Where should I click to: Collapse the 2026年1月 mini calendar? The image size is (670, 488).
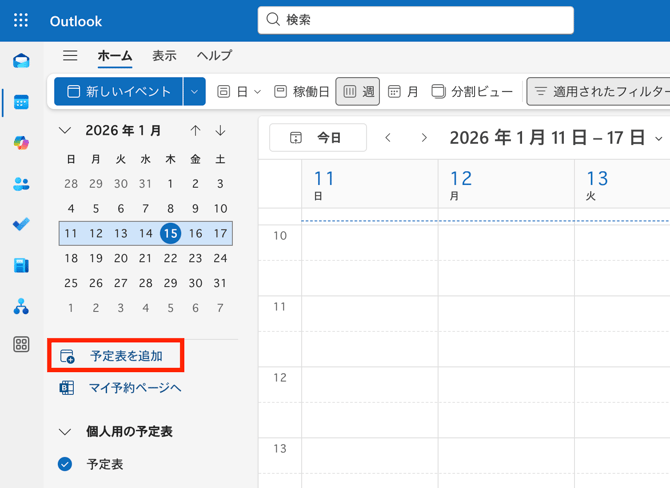click(x=65, y=130)
